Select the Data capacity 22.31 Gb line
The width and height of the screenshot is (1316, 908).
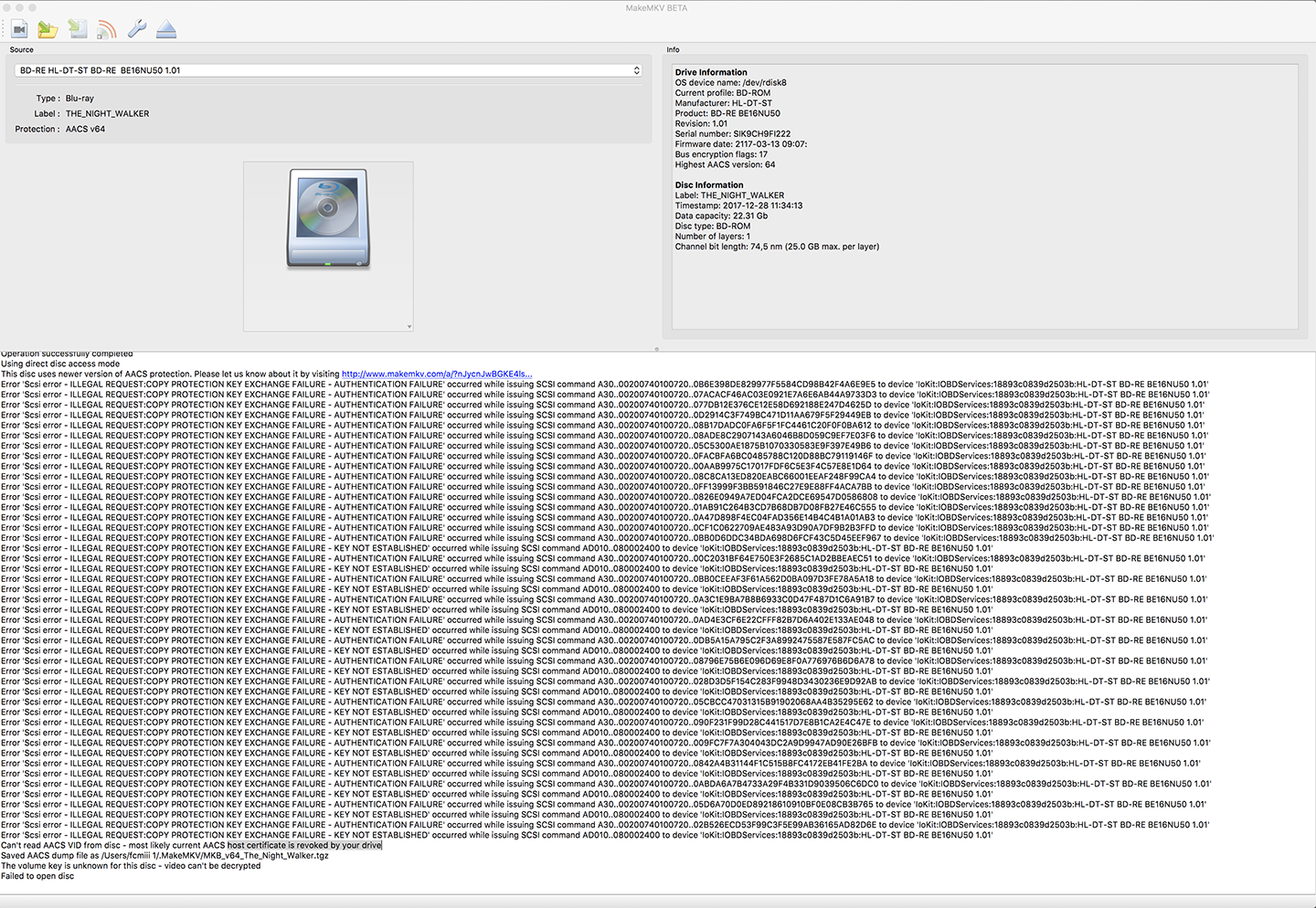click(x=721, y=216)
